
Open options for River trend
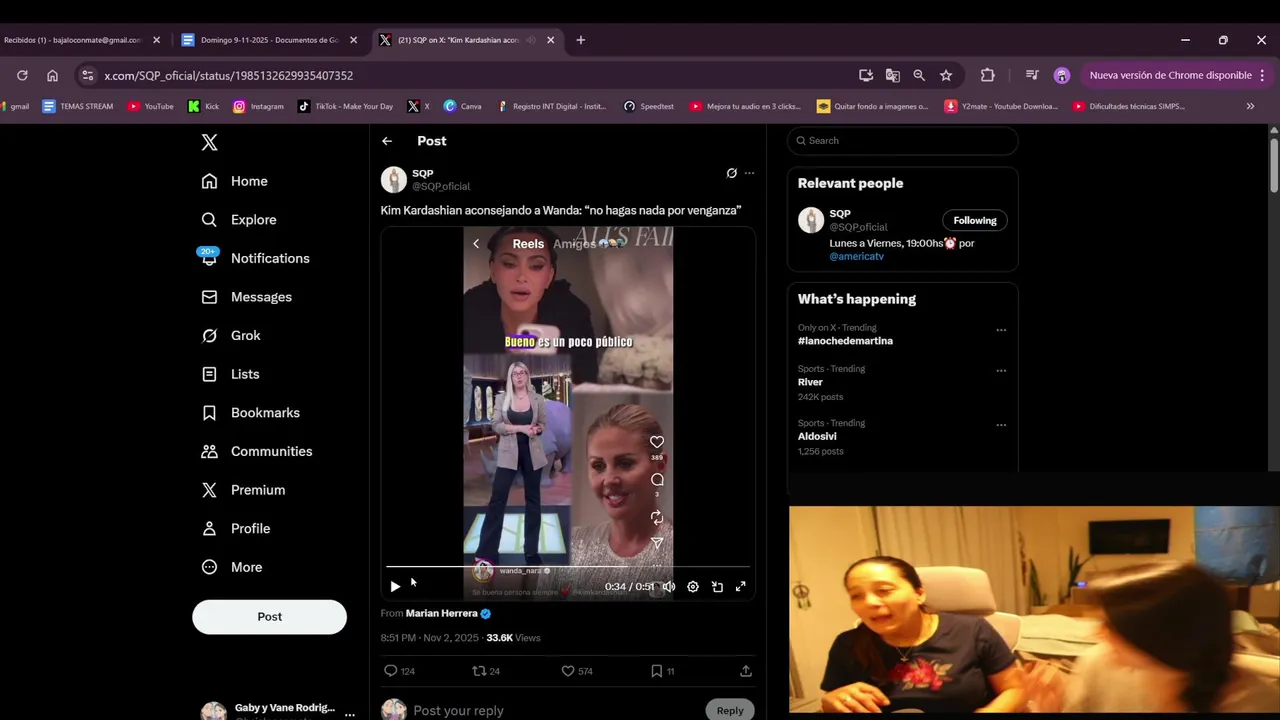(1001, 371)
